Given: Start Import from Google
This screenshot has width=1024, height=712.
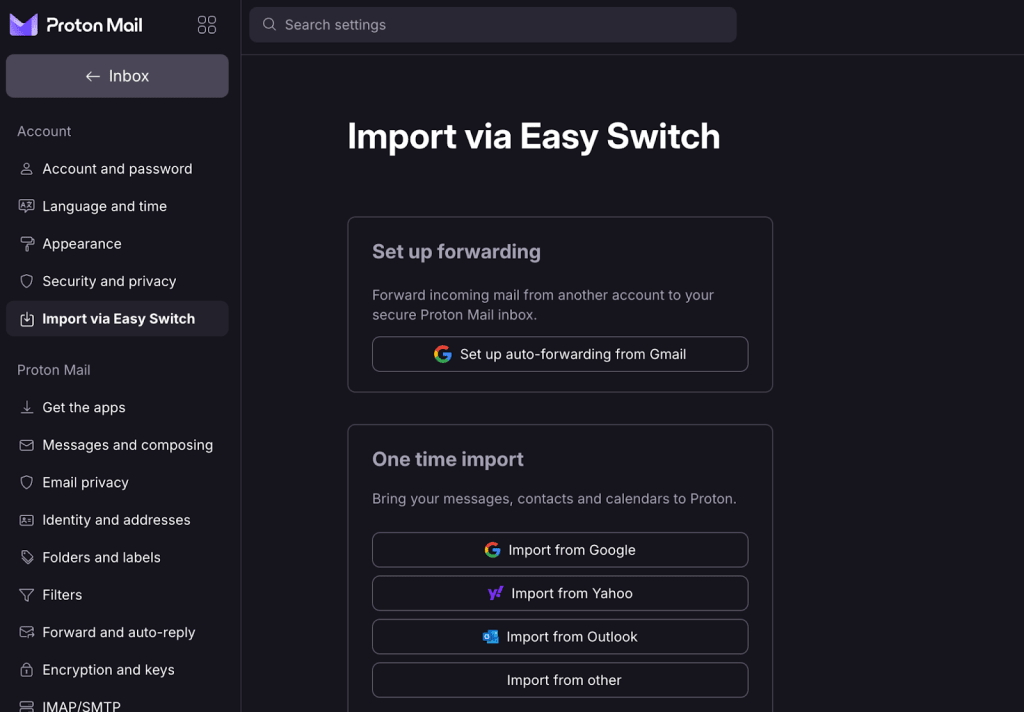Looking at the screenshot, I should tap(560, 550).
